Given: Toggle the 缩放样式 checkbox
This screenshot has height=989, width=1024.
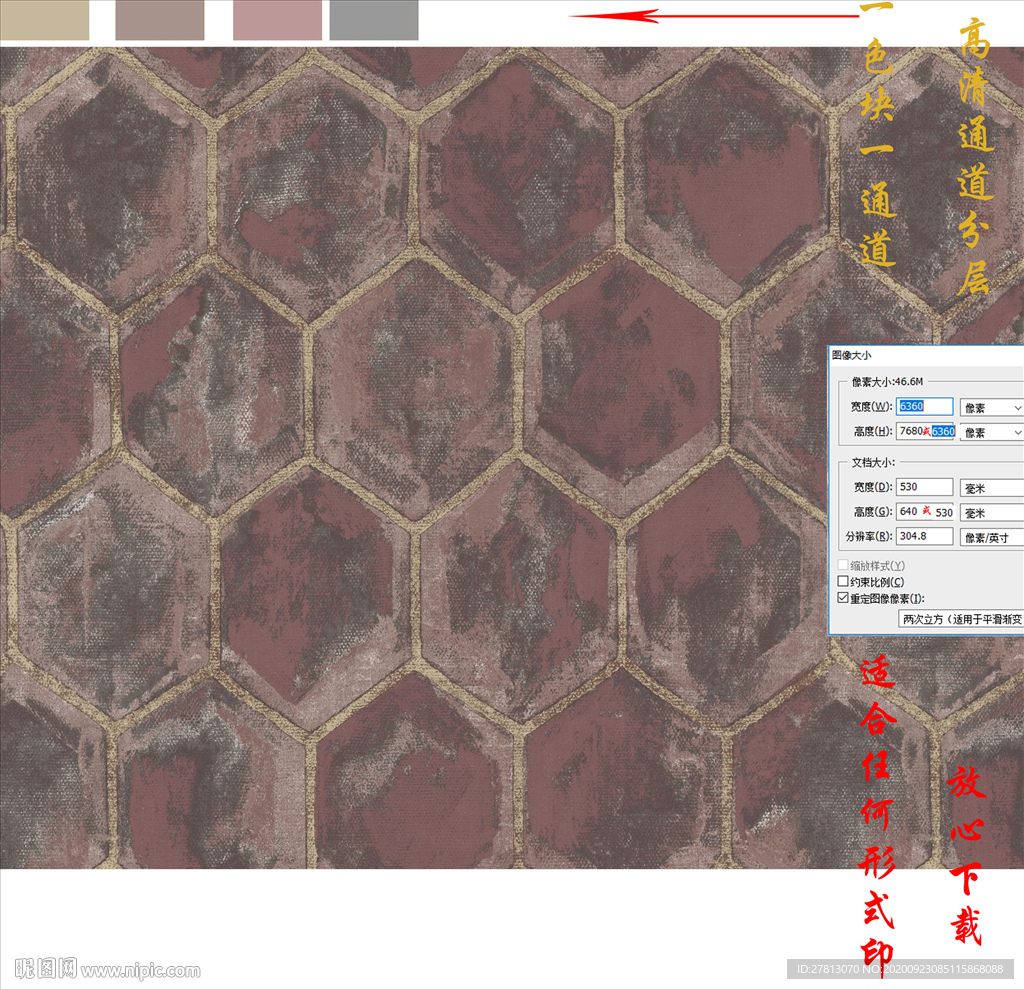Looking at the screenshot, I should pos(843,565).
